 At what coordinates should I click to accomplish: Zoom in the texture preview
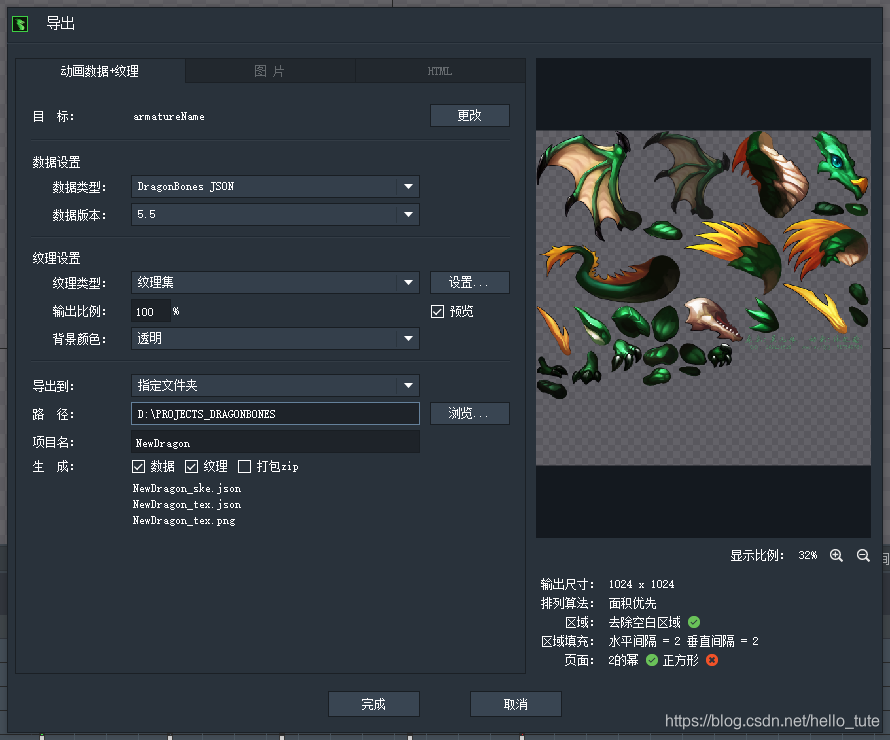coord(836,556)
